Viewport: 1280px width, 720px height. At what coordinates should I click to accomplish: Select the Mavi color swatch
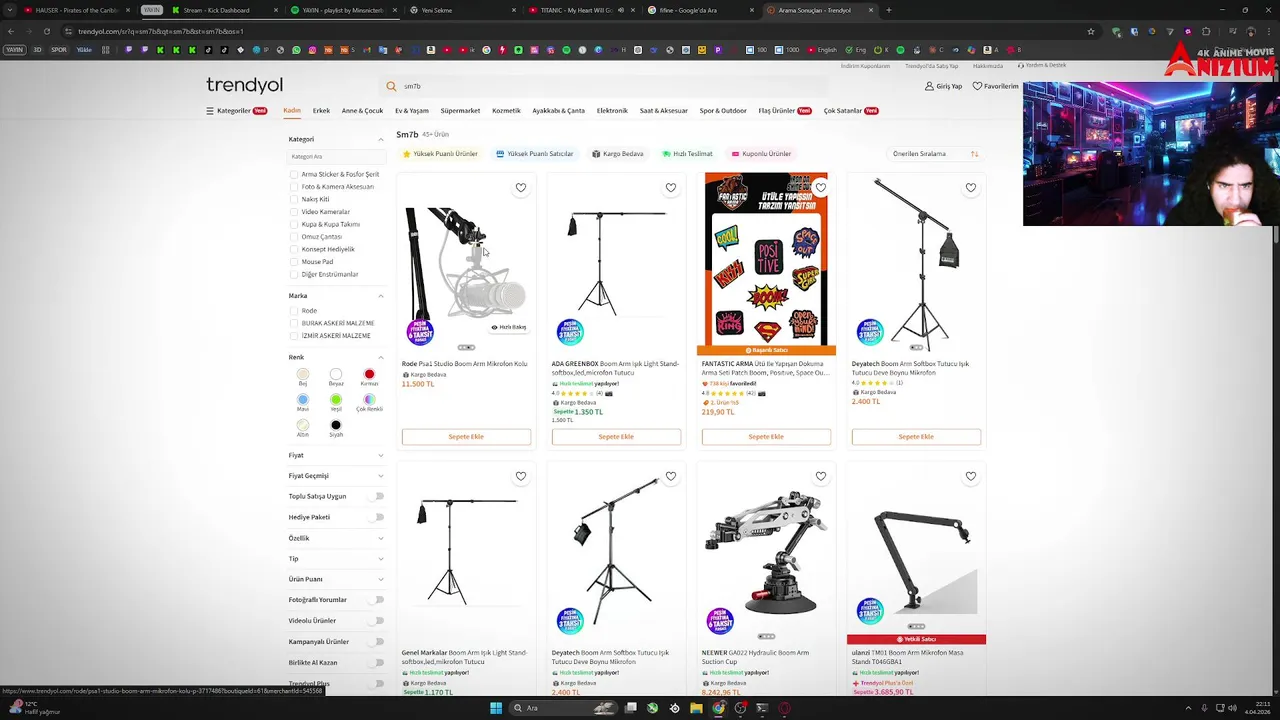(x=303, y=399)
